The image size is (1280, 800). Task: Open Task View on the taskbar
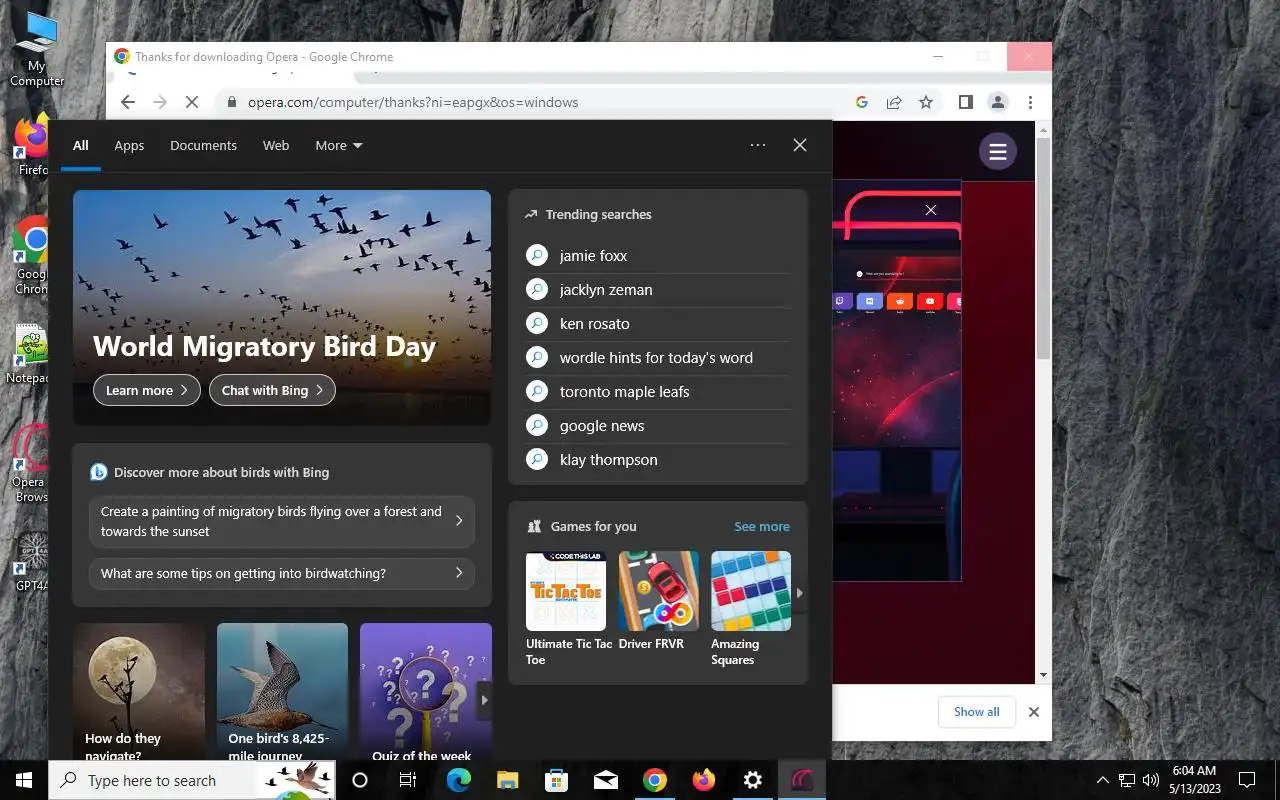click(x=407, y=780)
